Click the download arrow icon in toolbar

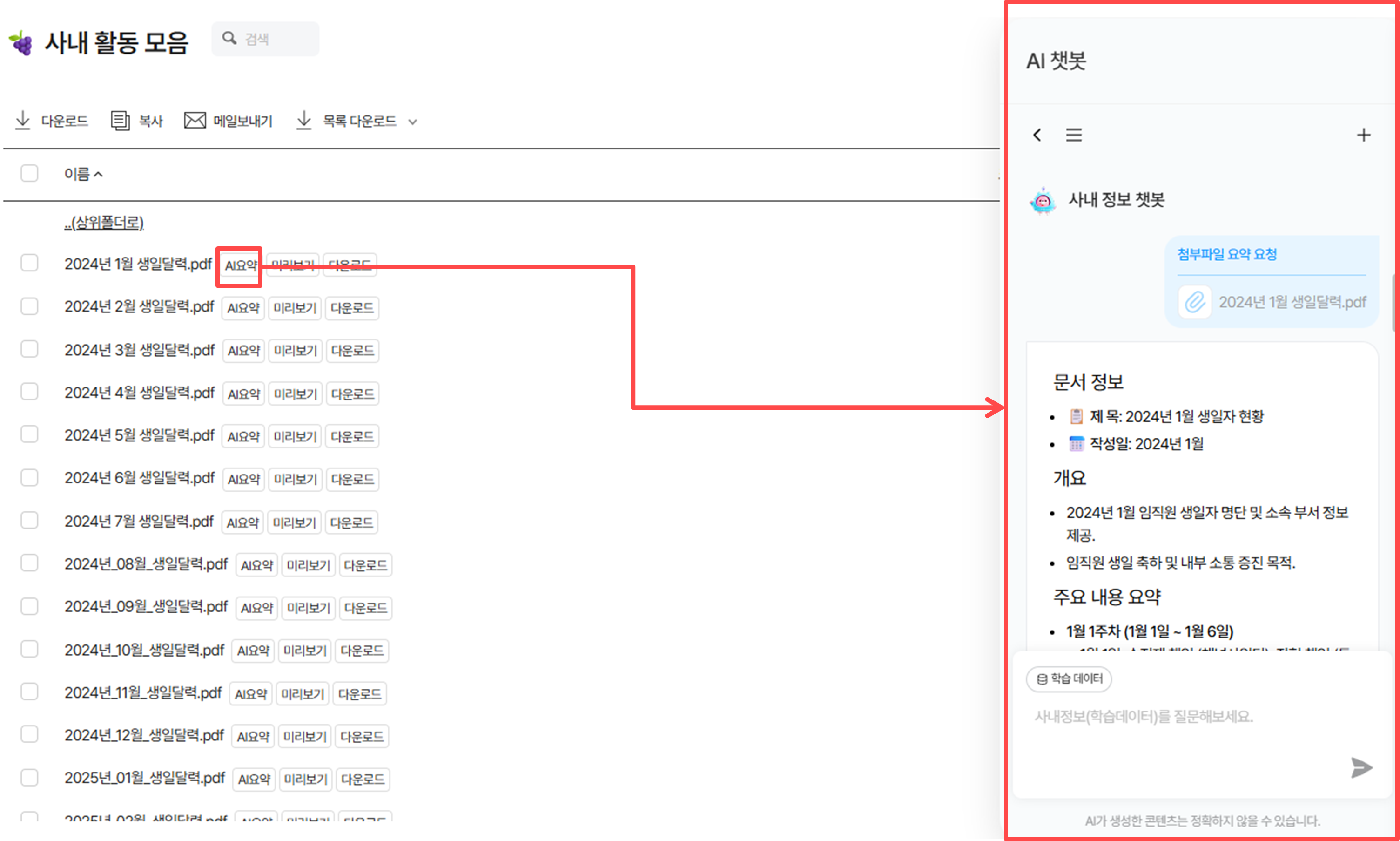pyautogui.click(x=23, y=120)
